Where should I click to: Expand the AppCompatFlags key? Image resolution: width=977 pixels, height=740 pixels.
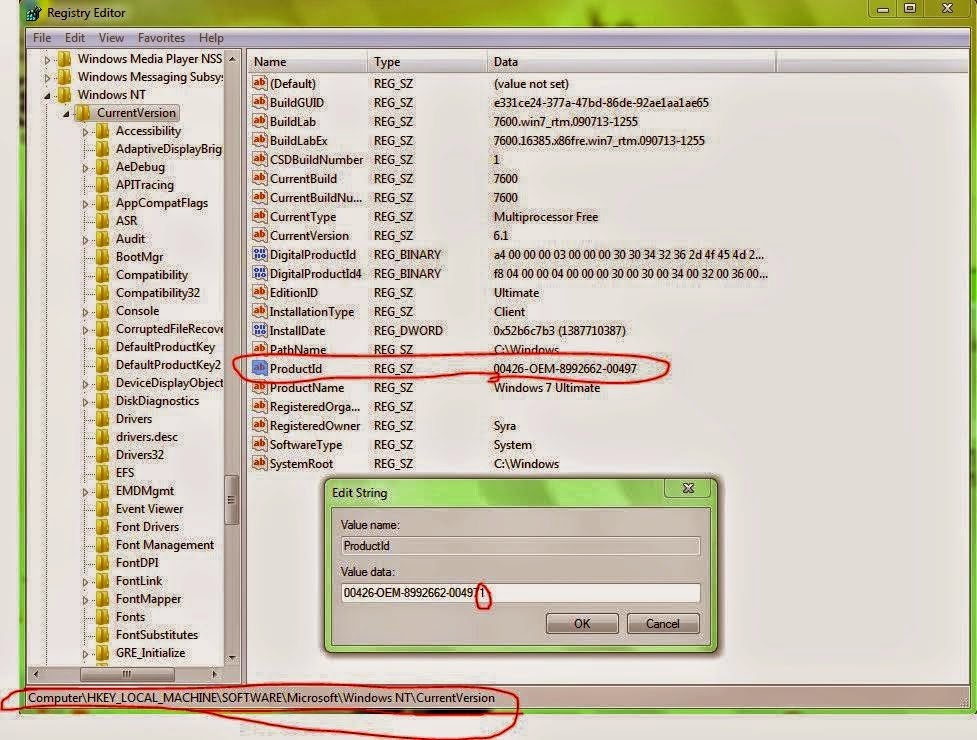pyautogui.click(x=86, y=204)
